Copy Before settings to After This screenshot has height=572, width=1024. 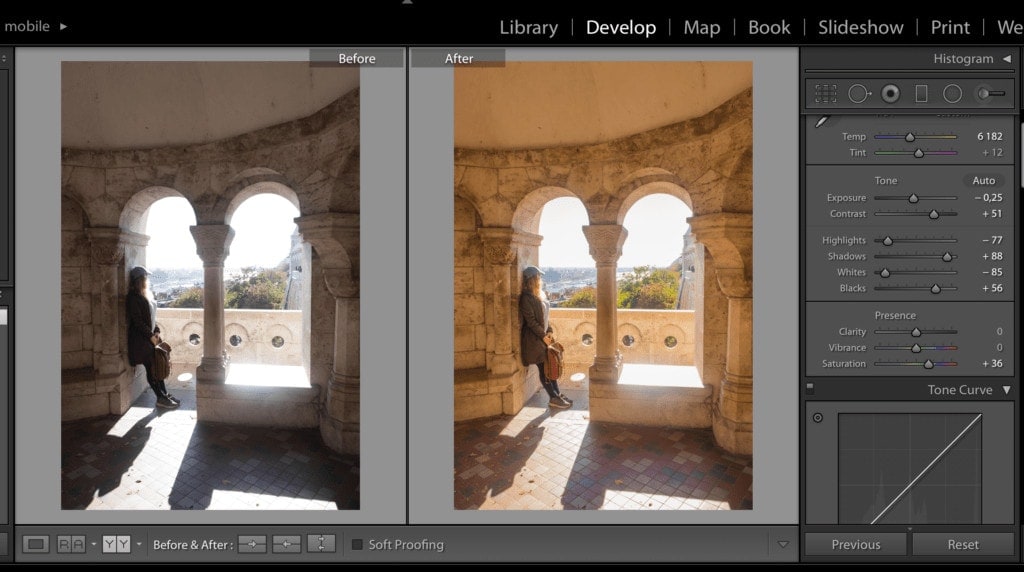coord(253,545)
